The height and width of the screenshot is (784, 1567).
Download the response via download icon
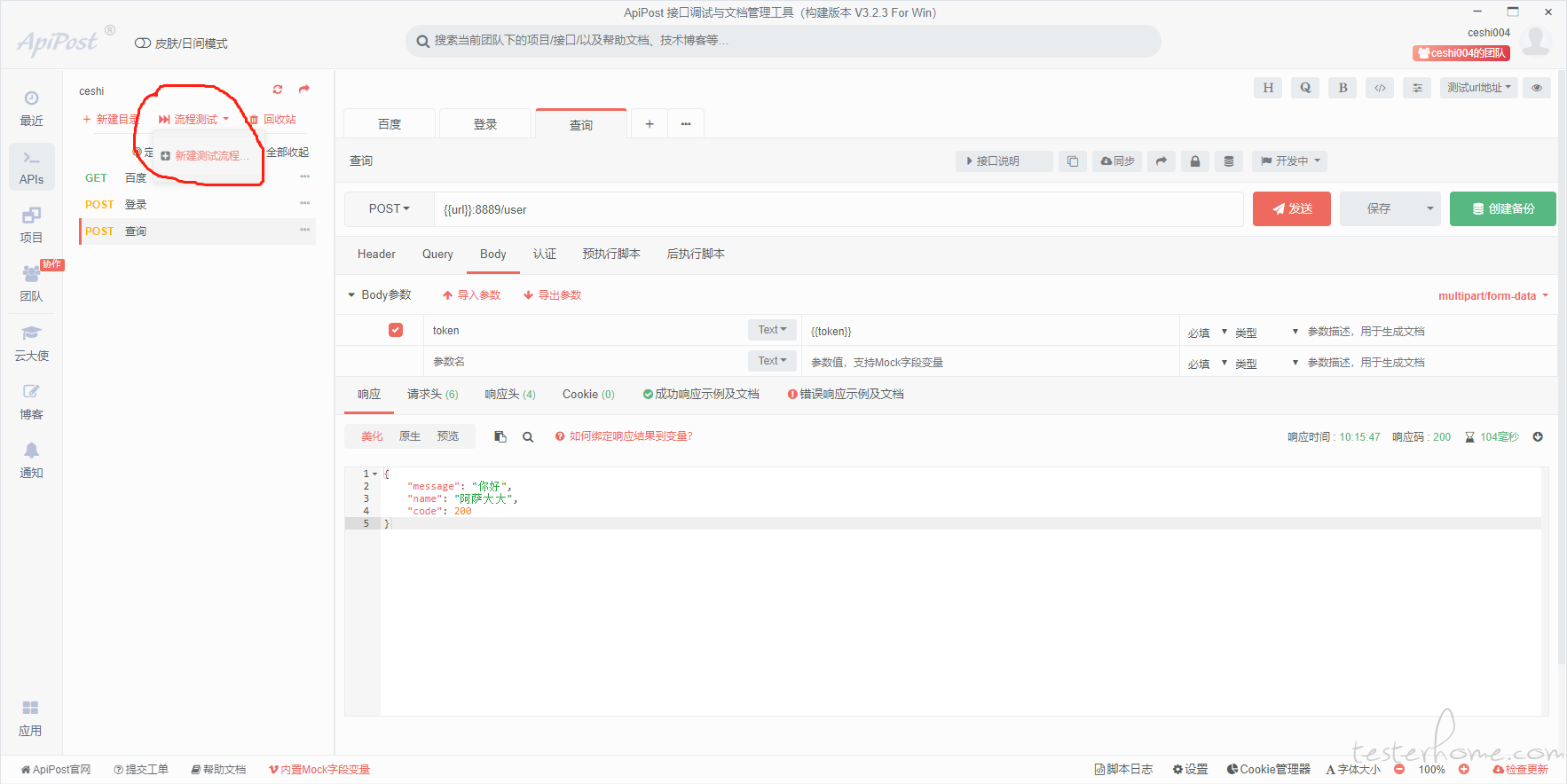tap(1538, 436)
